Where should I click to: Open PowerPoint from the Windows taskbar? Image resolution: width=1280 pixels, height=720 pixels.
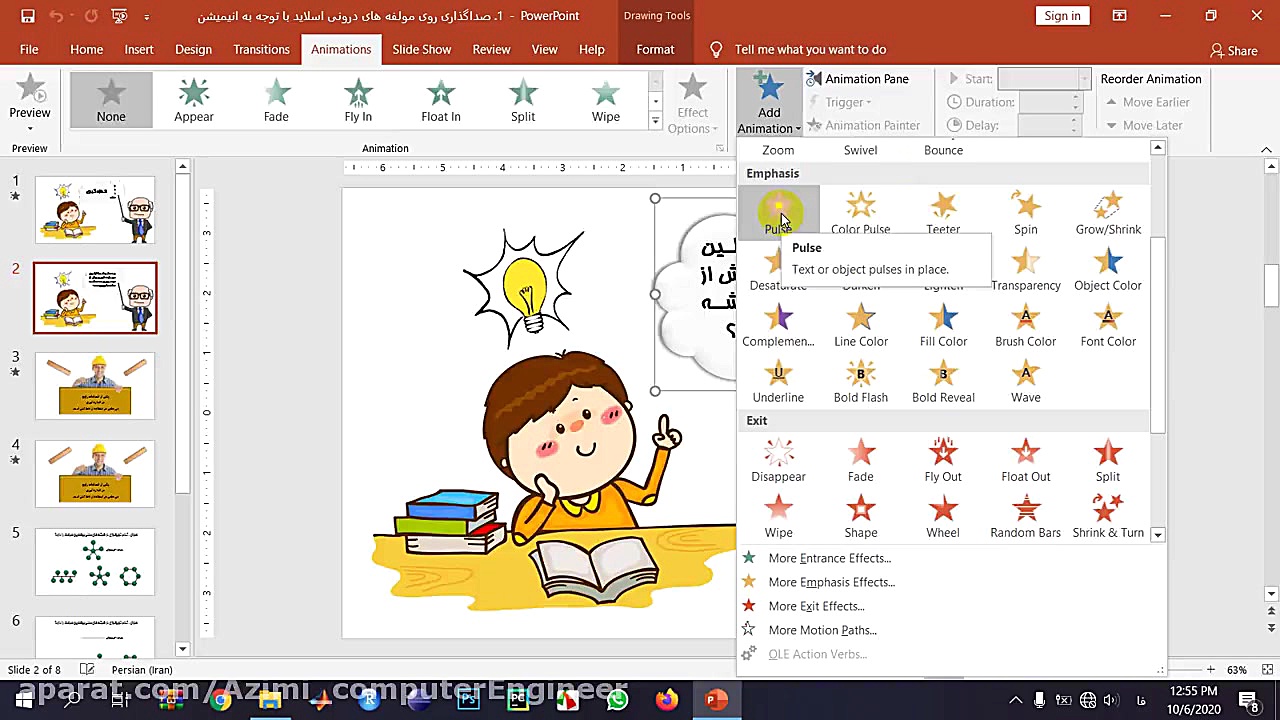714,700
